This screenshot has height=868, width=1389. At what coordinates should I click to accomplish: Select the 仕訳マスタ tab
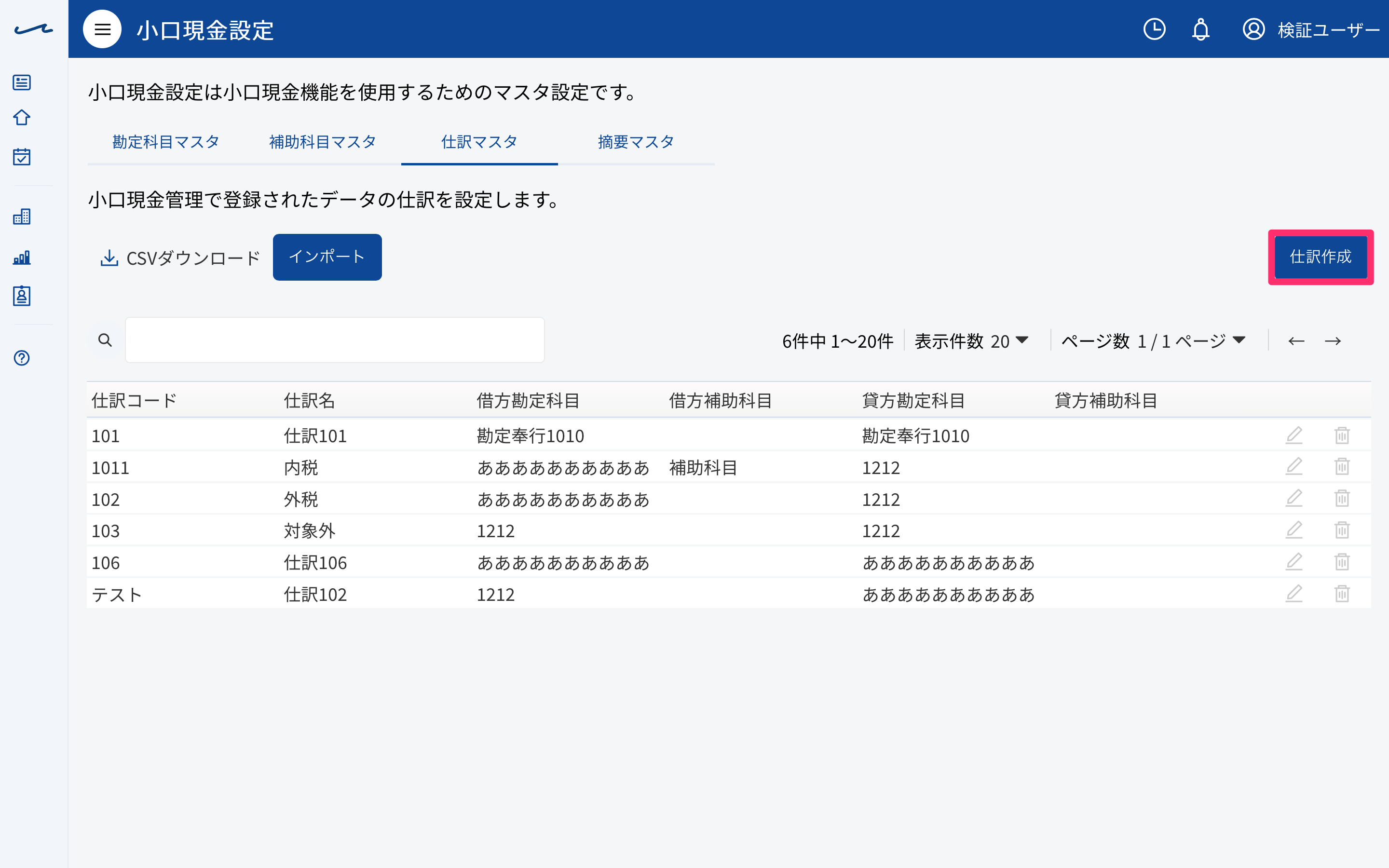[x=479, y=142]
